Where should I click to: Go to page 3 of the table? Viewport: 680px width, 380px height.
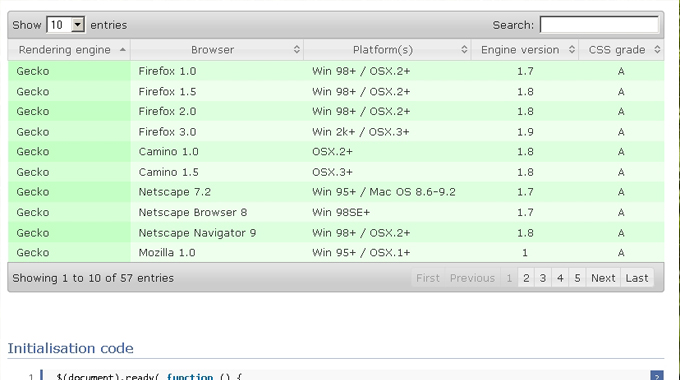pos(543,278)
